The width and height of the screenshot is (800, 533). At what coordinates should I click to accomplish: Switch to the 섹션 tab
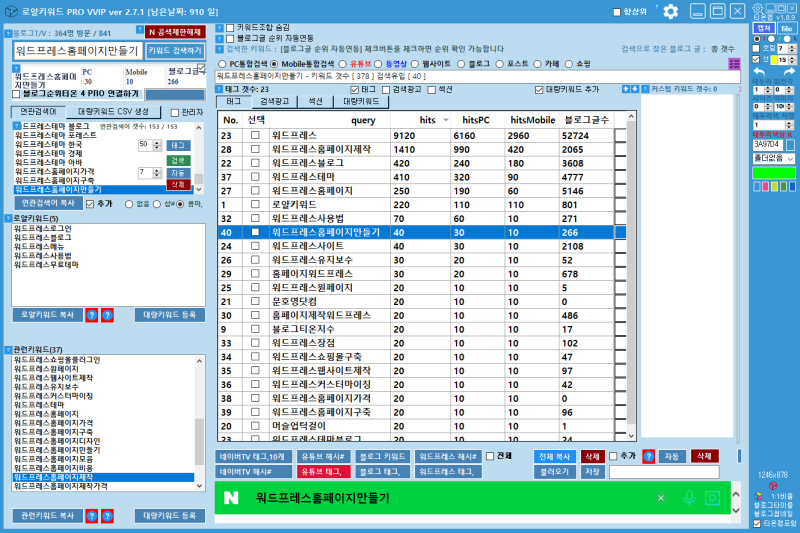click(x=315, y=101)
